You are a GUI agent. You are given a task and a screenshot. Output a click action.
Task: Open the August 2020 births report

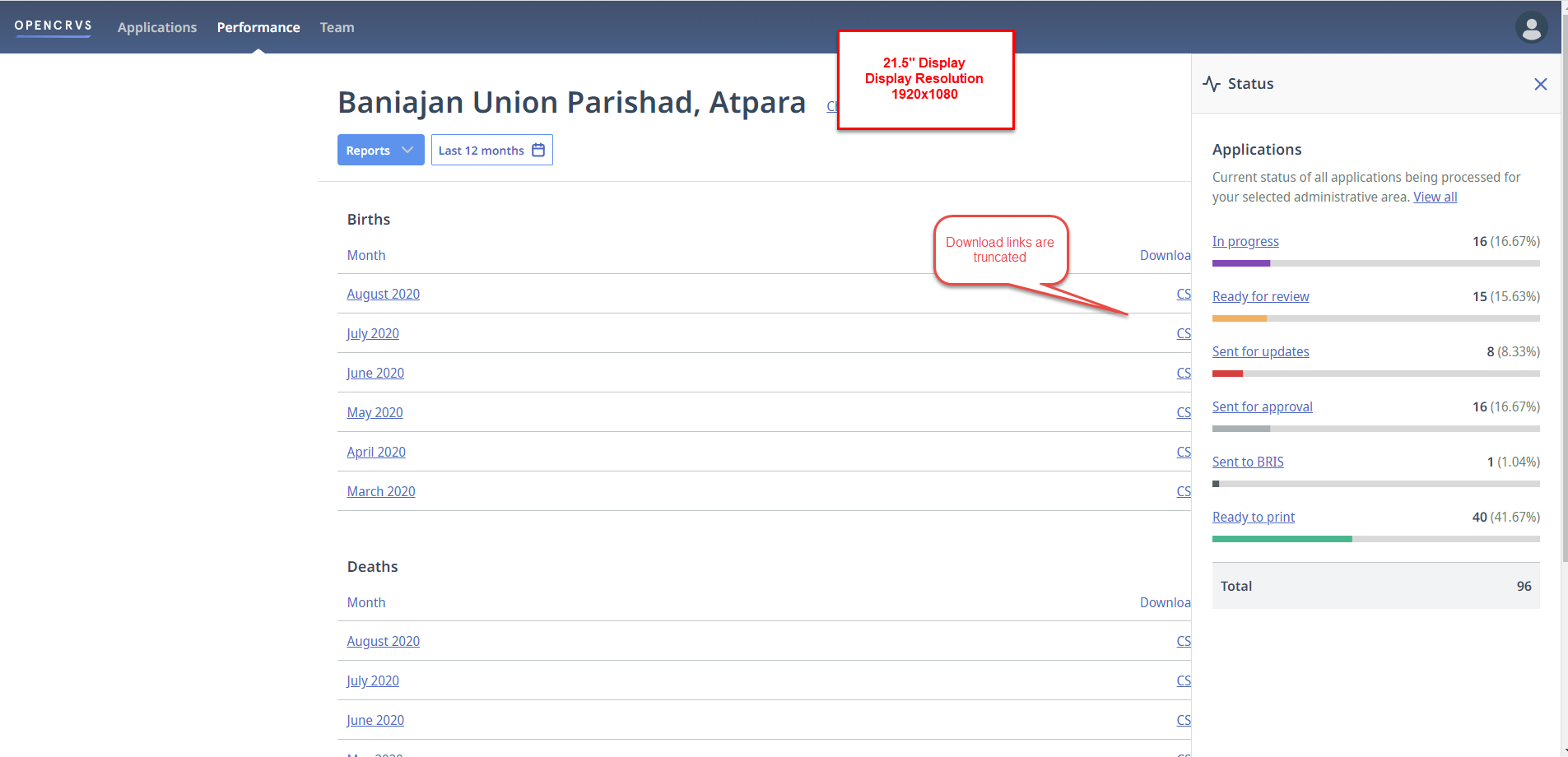(383, 294)
